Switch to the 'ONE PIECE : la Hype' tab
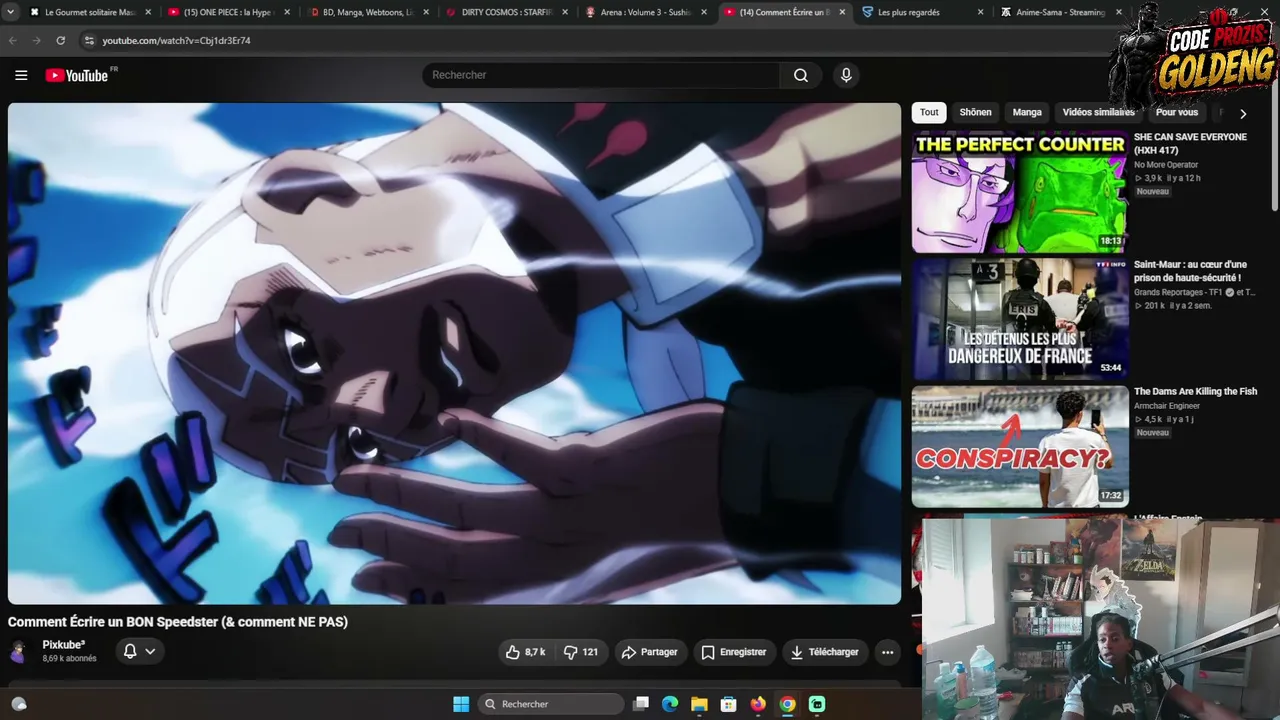This screenshot has width=1280, height=720. 228,12
